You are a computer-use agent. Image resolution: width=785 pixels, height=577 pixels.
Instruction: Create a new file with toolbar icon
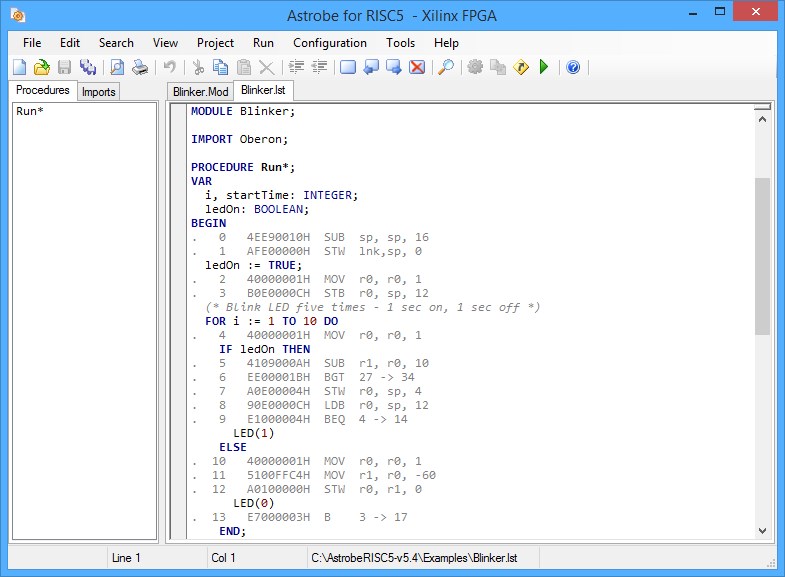point(20,67)
